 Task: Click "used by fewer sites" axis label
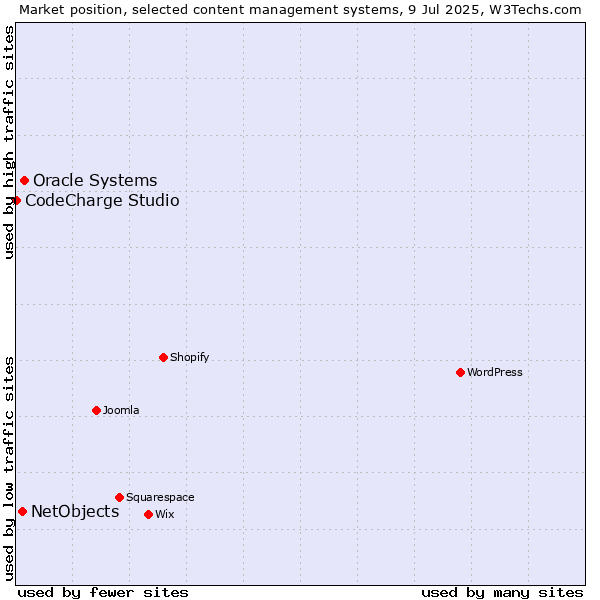[103, 592]
